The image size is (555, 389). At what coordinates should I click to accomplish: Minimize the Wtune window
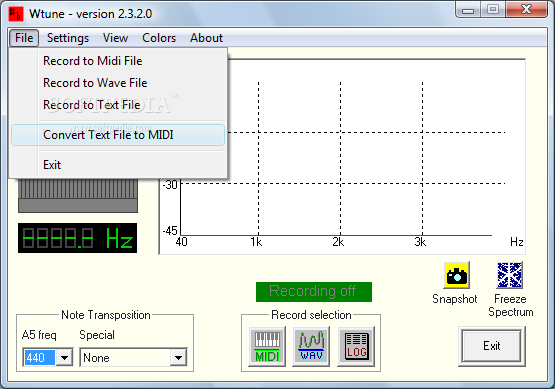click(468, 10)
